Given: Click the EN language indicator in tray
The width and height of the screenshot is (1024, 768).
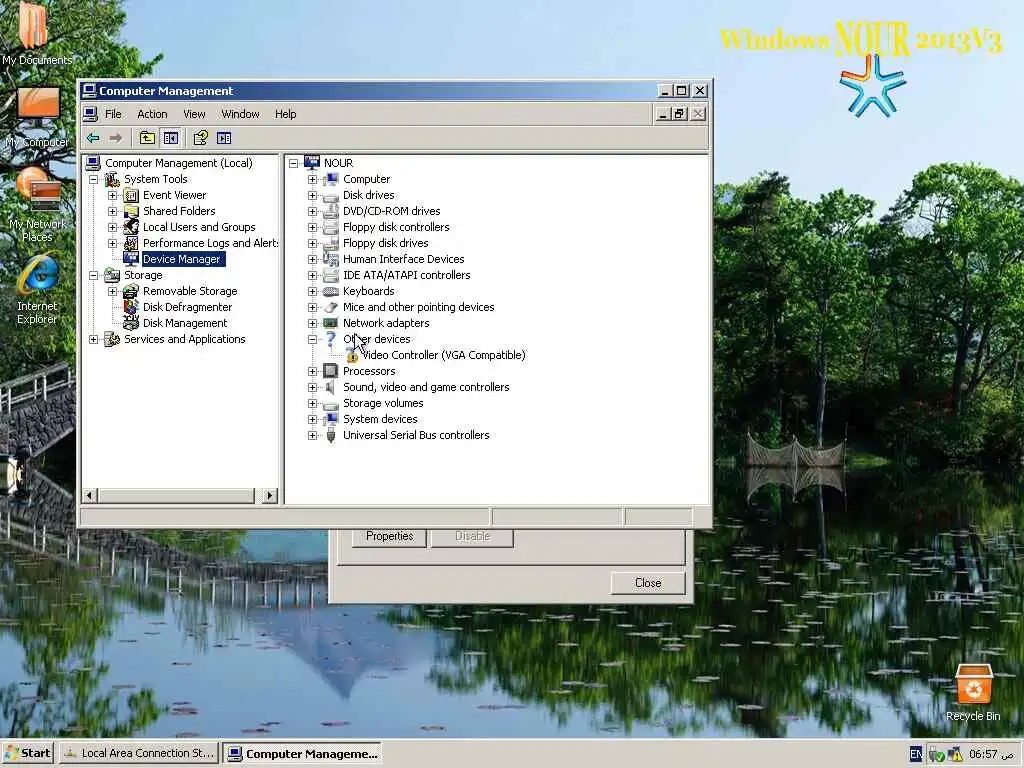Looking at the screenshot, I should 916,754.
